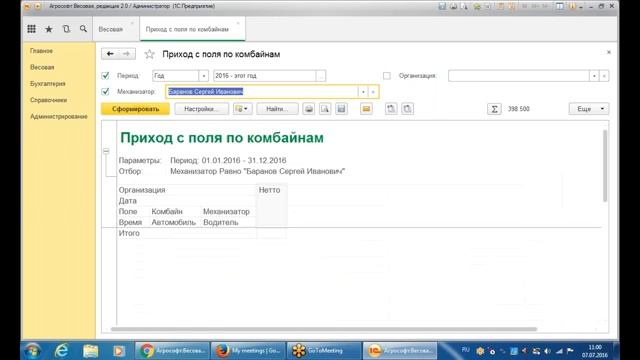Open media player icon on taskbar
This screenshot has height=360, width=640.
pos(119,351)
